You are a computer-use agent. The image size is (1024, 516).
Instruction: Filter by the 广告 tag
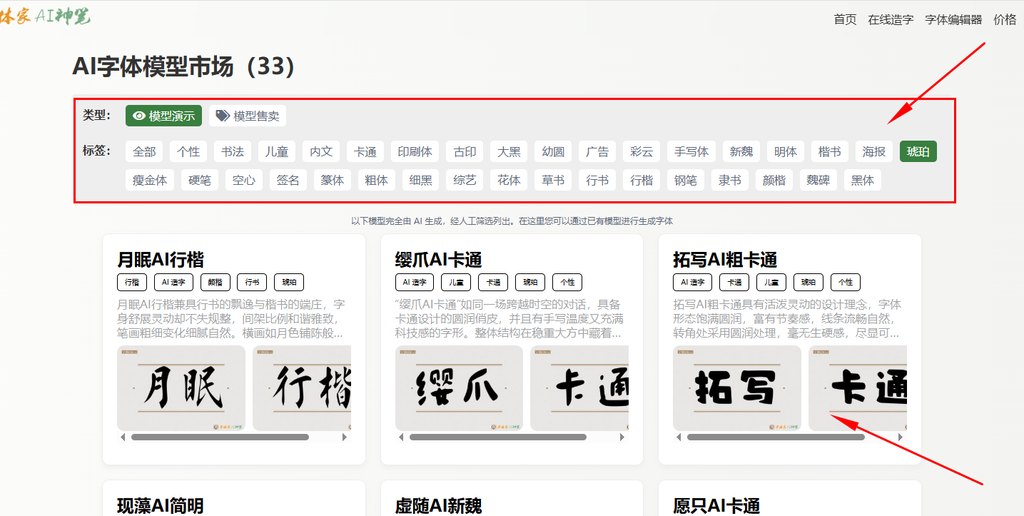click(x=597, y=152)
